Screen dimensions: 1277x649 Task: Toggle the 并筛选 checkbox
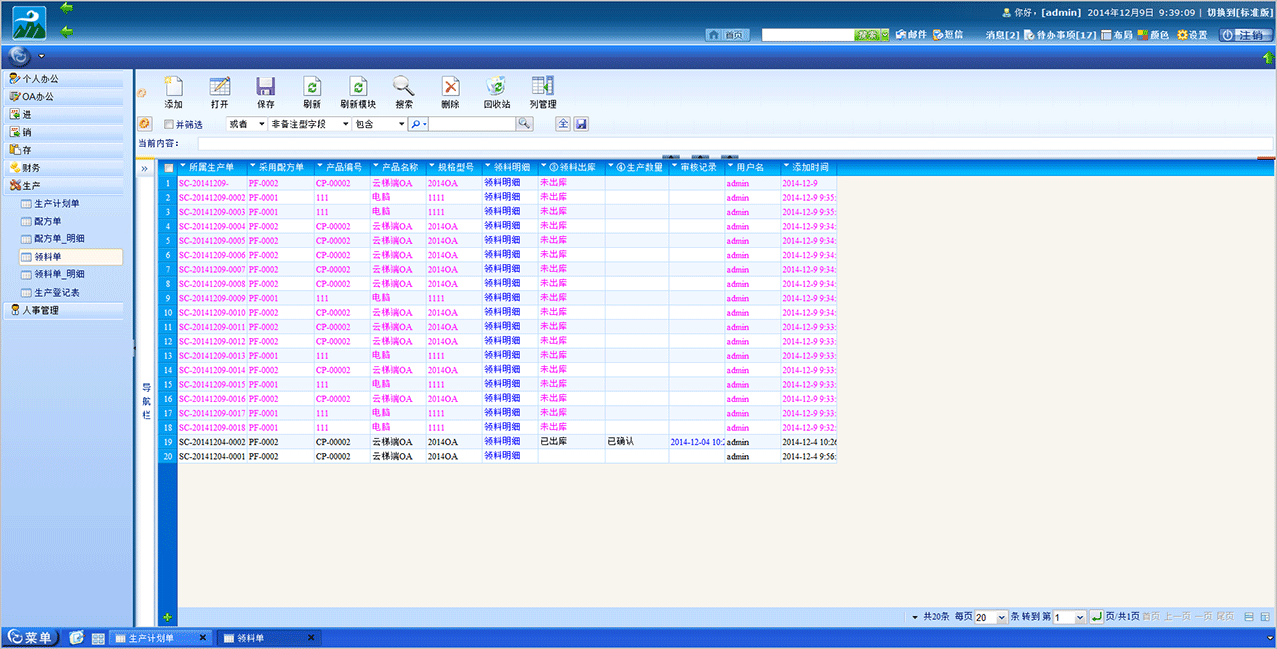[168, 125]
